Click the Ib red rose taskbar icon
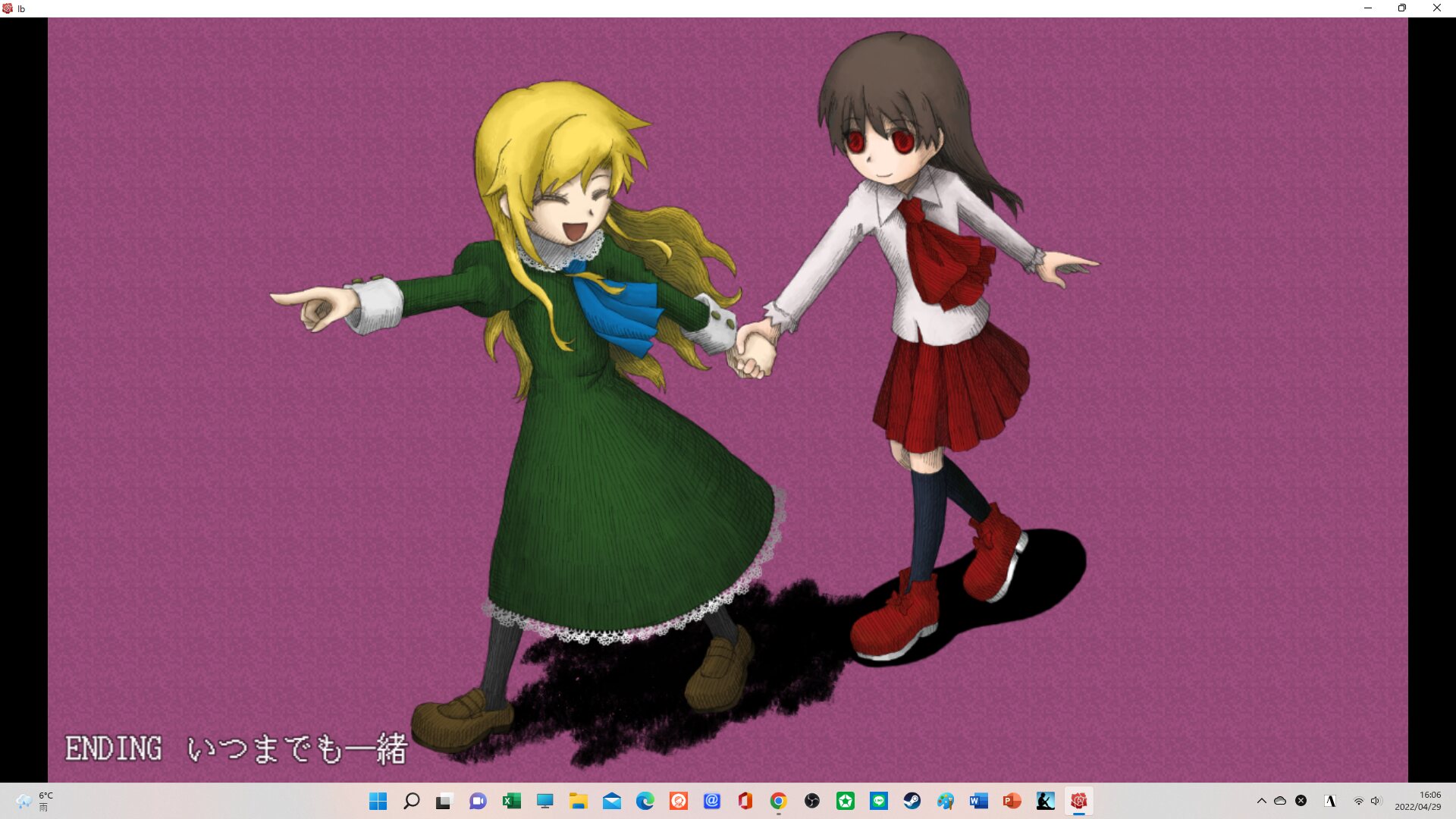 coord(1078,801)
